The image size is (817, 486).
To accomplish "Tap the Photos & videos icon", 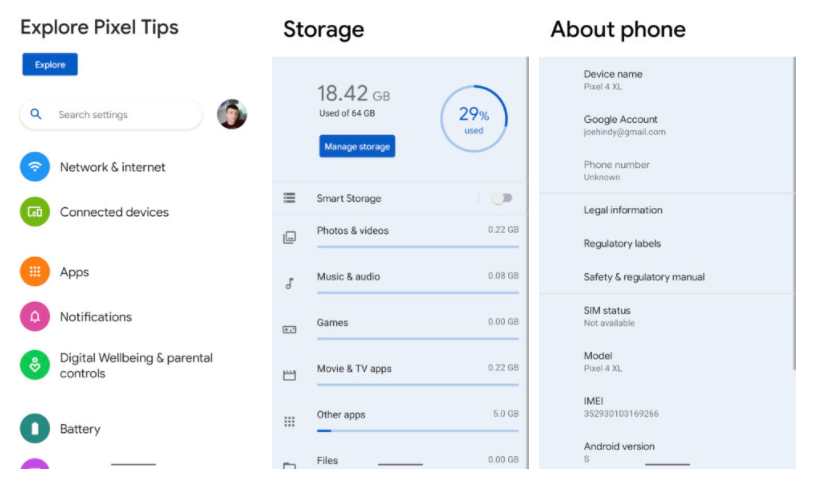I will click(x=289, y=238).
